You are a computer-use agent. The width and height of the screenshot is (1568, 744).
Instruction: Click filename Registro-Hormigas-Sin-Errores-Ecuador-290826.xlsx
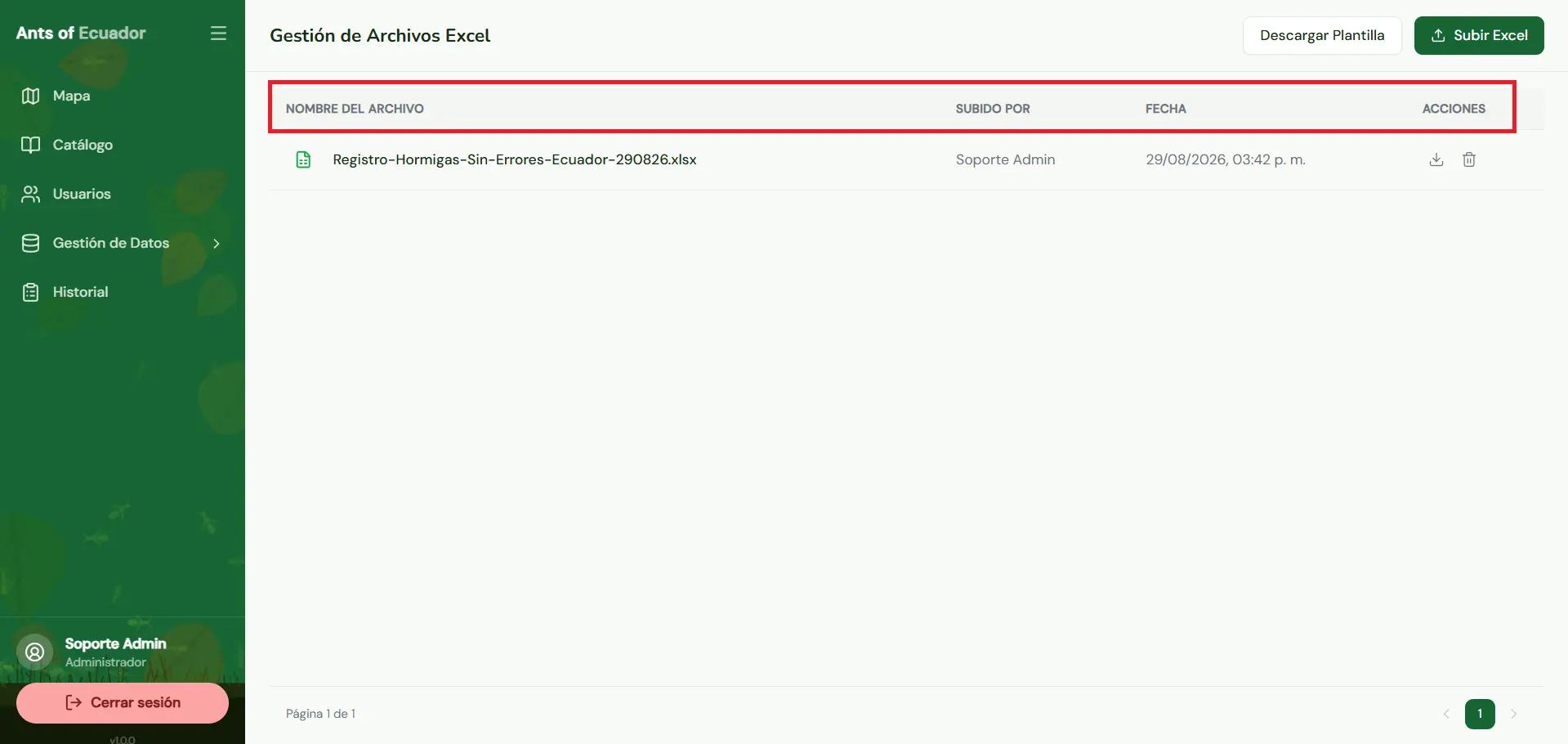pyautogui.click(x=515, y=159)
